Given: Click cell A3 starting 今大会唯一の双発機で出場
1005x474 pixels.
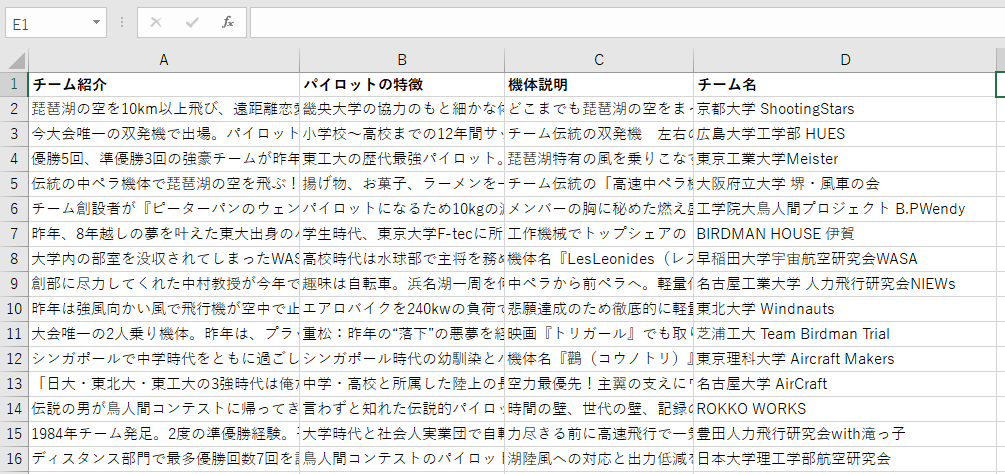Looking at the screenshot, I should coord(164,134).
